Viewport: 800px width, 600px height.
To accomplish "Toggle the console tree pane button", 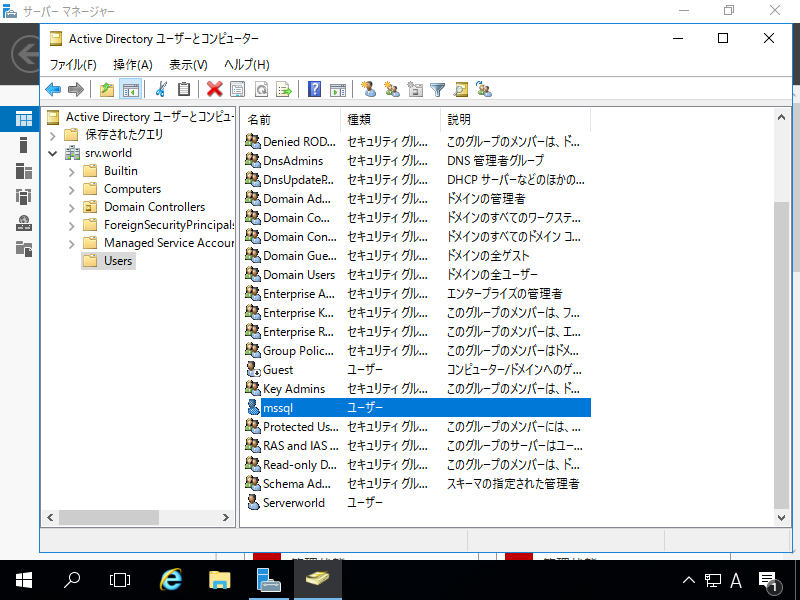I will pyautogui.click(x=131, y=90).
